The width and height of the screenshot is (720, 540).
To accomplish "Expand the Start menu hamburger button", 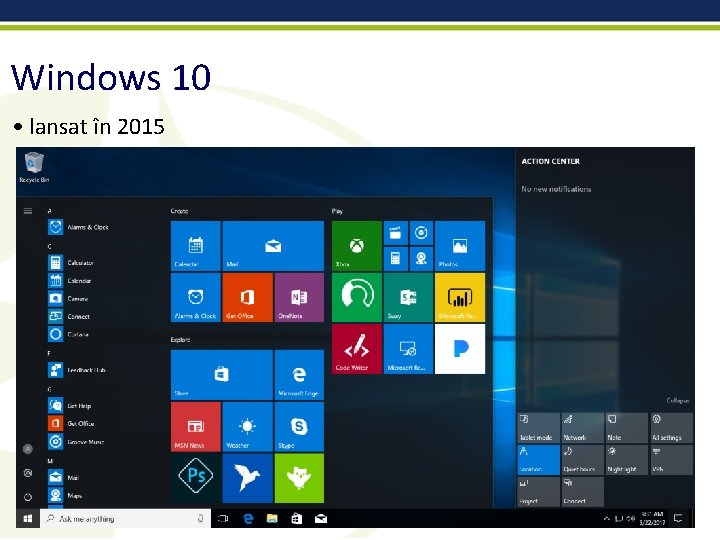I will (x=28, y=211).
